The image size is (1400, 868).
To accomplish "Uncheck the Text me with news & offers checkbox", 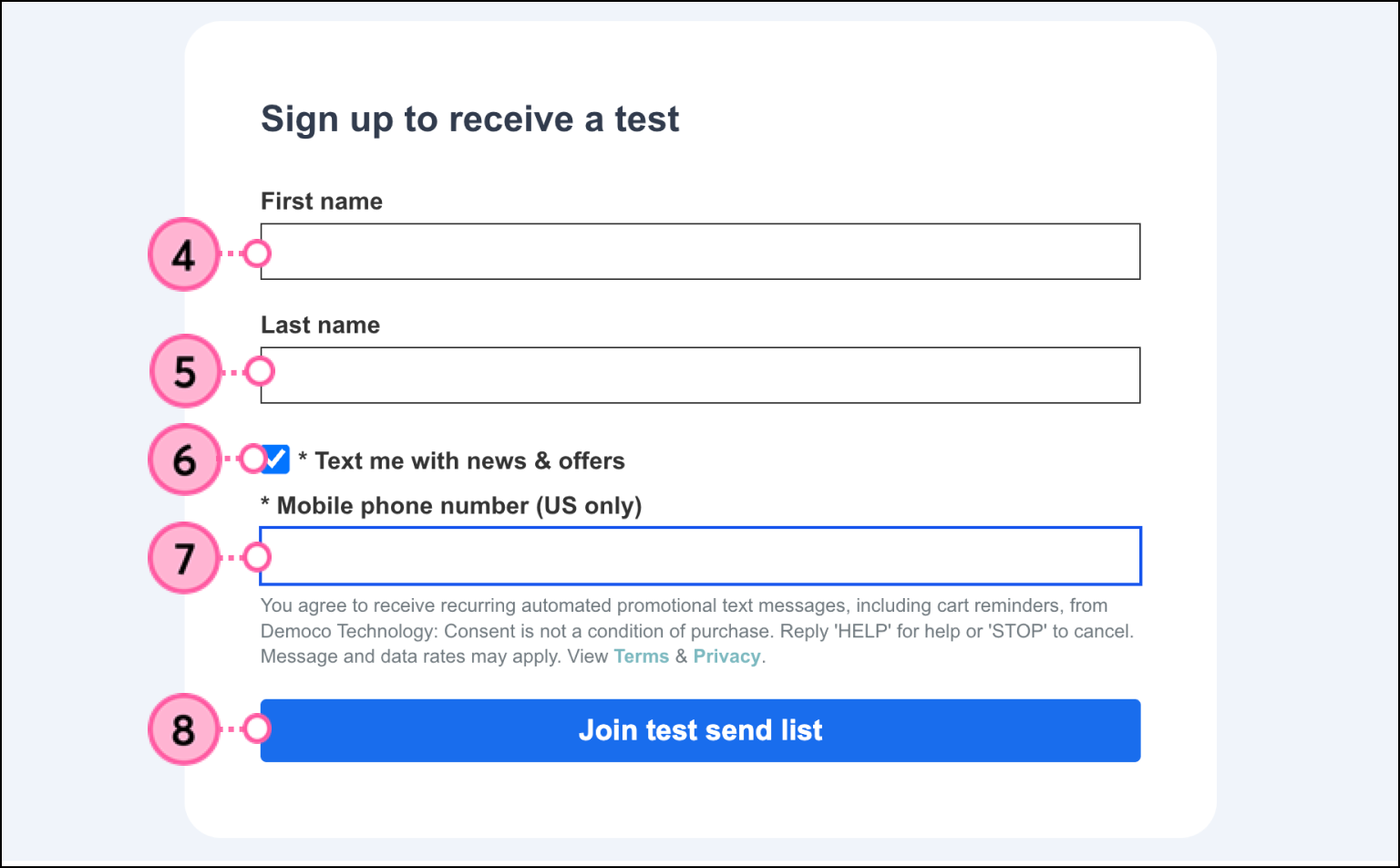I will tap(276, 460).
